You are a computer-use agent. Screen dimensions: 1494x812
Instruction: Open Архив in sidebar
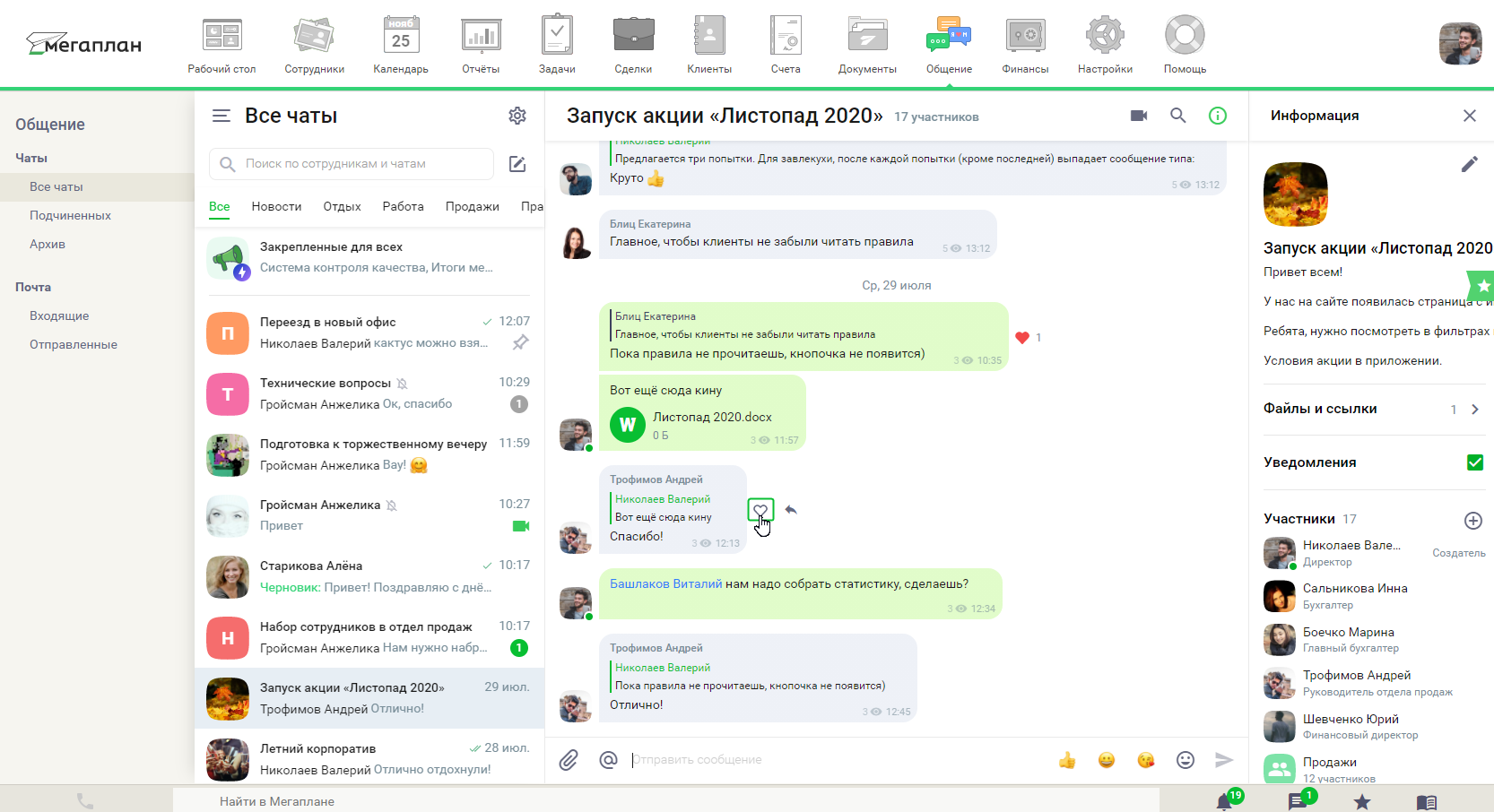[48, 244]
